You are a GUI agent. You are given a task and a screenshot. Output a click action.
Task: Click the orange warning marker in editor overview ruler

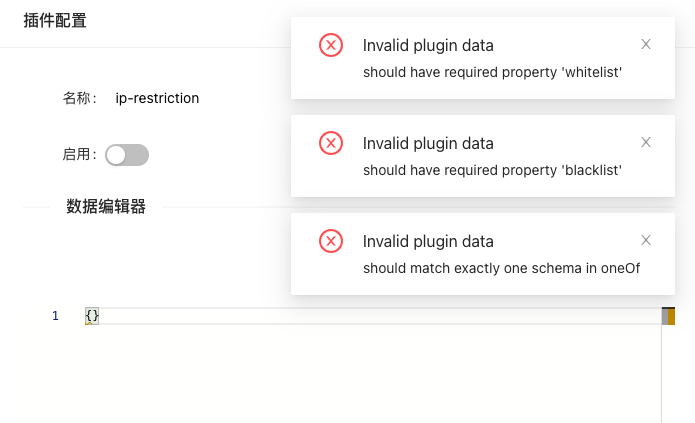(x=672, y=316)
